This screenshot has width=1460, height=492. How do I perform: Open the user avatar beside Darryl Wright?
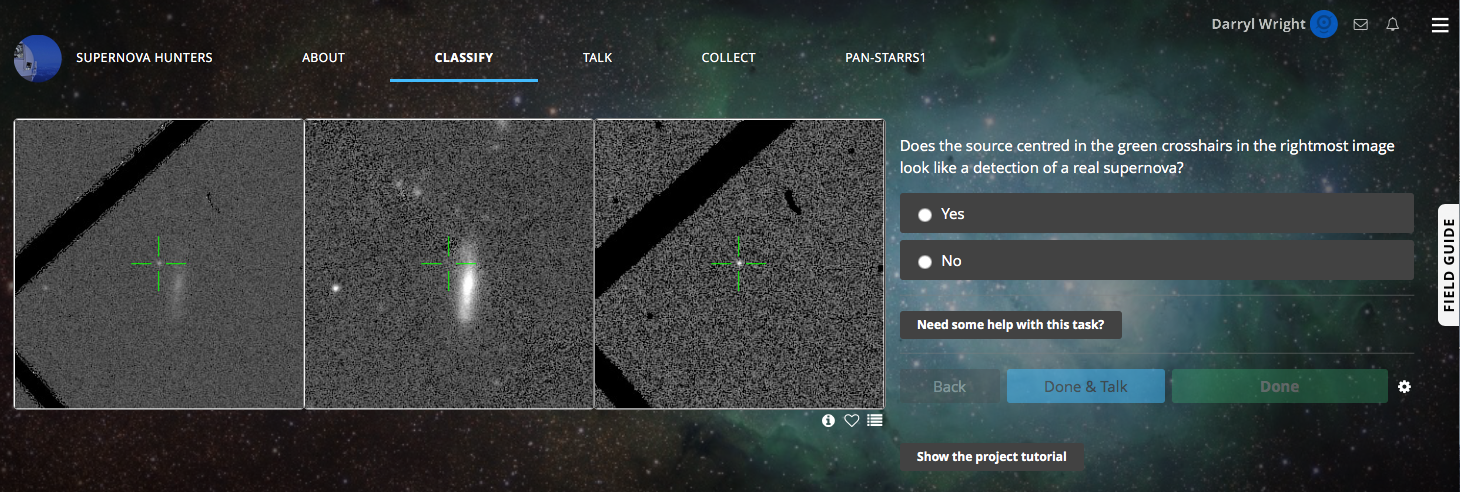point(1324,24)
